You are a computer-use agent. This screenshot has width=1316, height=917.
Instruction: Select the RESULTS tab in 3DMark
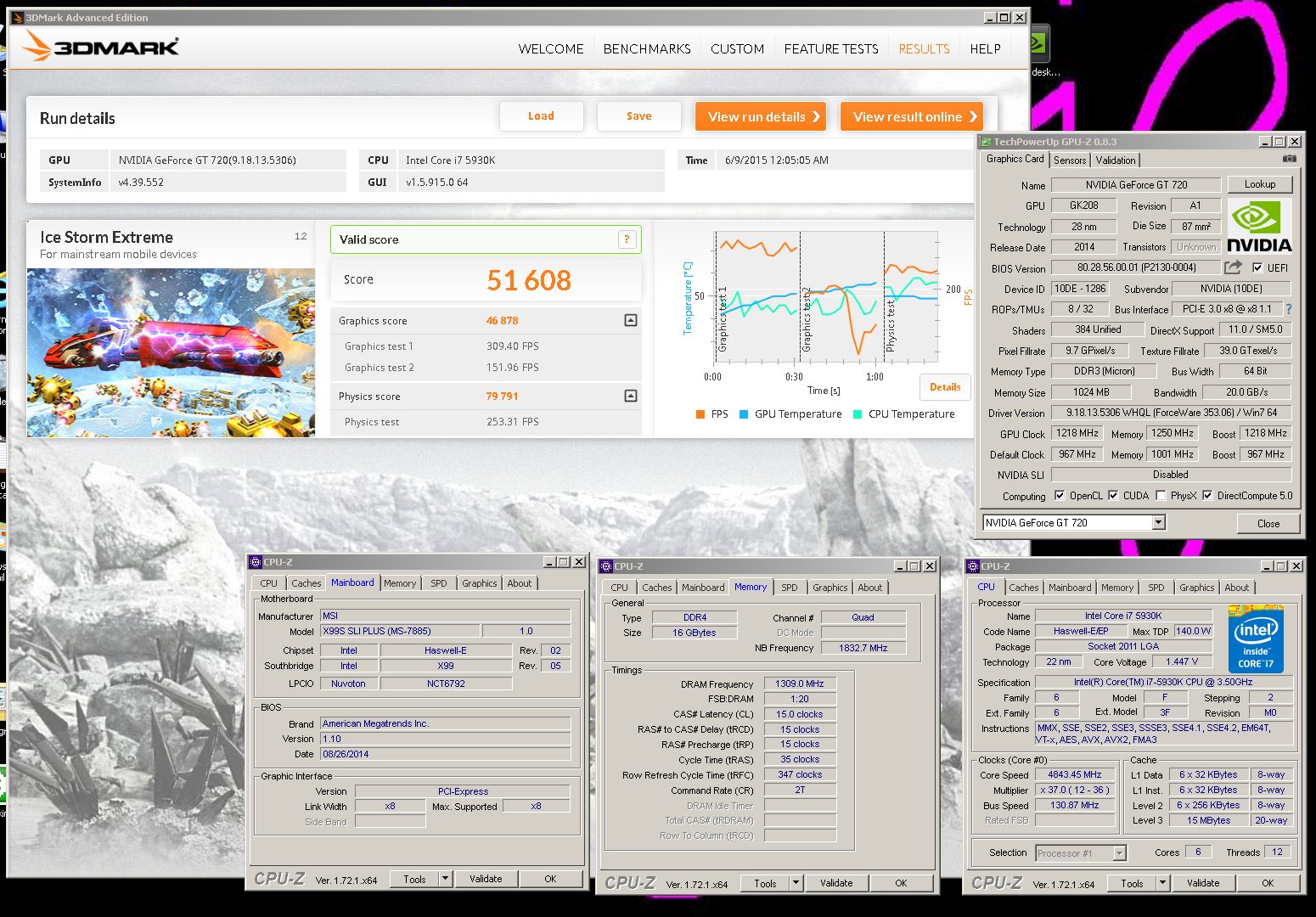point(924,49)
